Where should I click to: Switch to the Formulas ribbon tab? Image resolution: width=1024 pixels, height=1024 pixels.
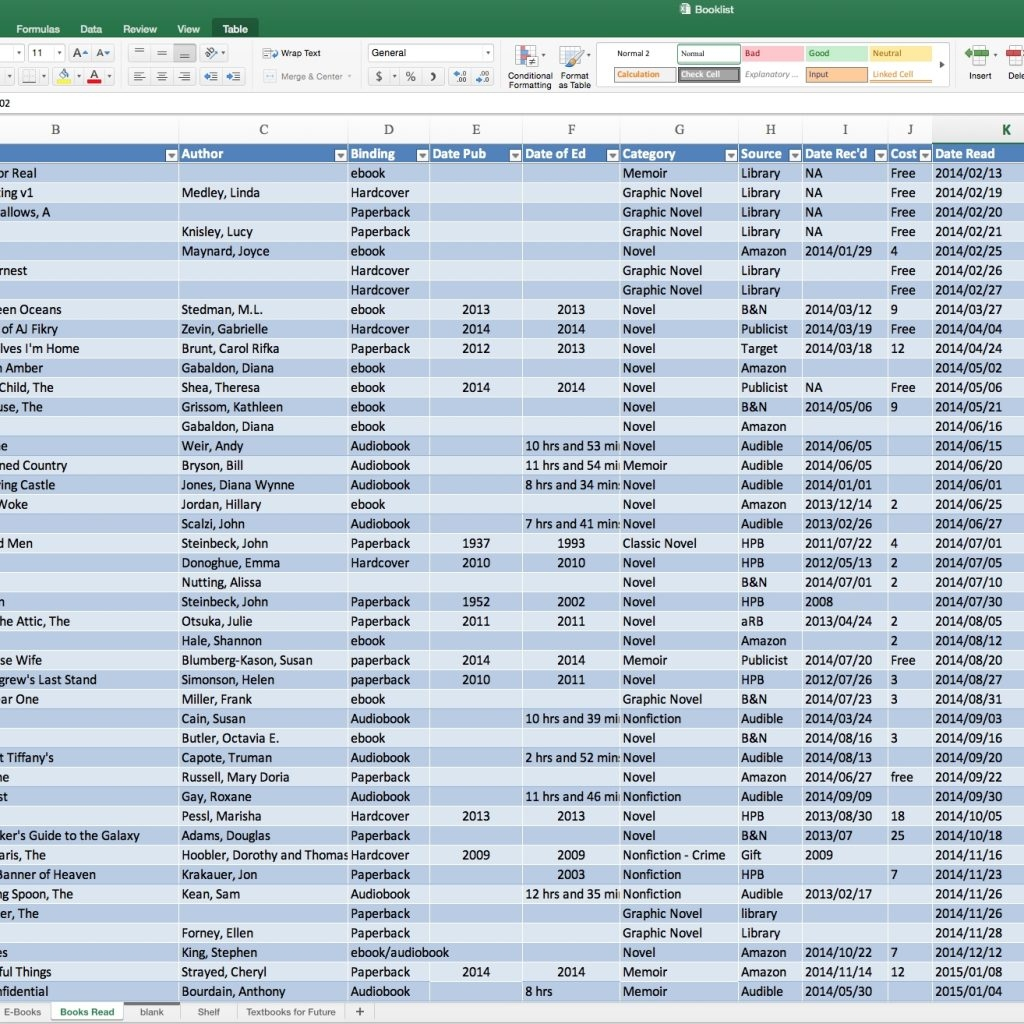click(x=38, y=29)
